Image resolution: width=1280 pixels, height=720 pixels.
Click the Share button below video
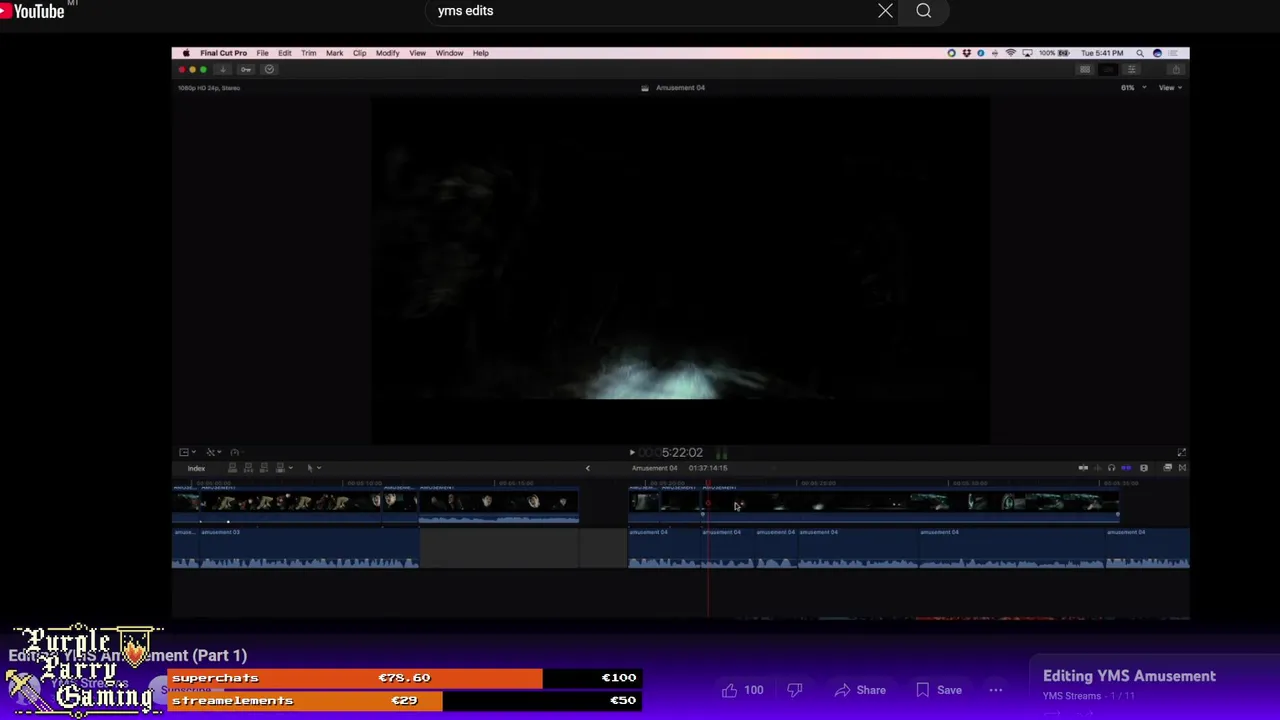tap(860, 690)
